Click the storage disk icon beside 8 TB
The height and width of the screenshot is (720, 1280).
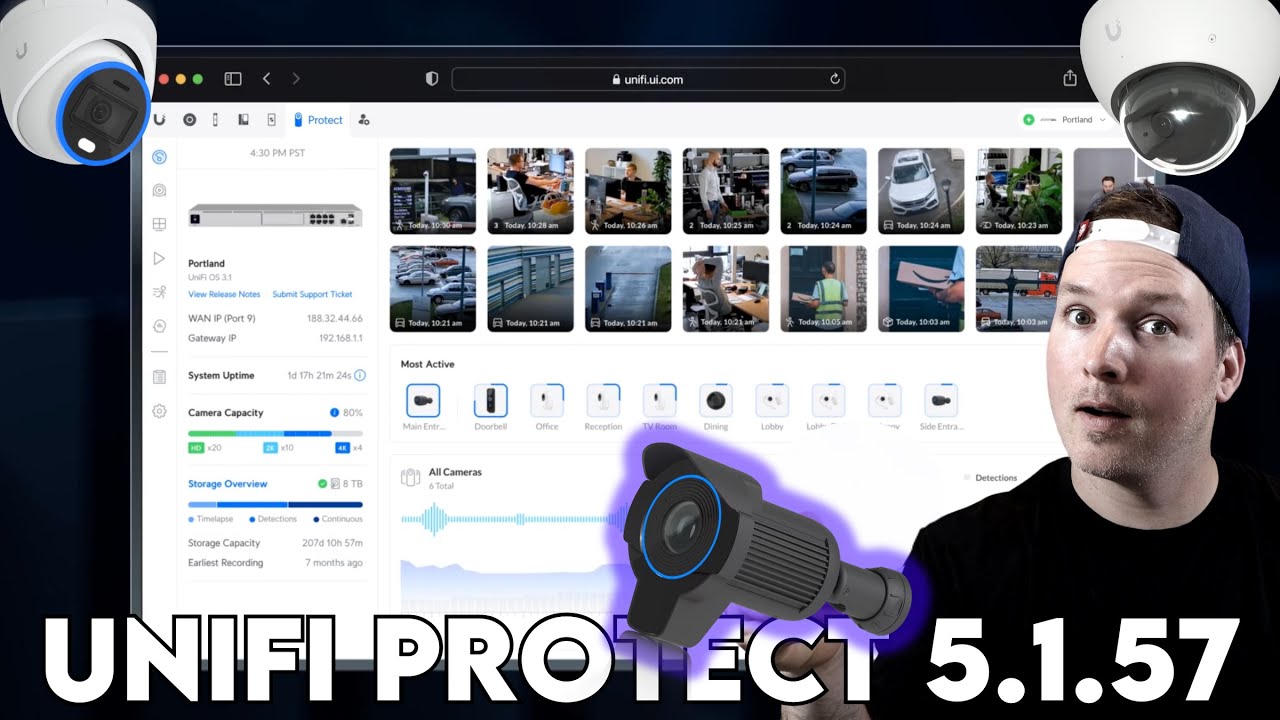click(x=337, y=484)
